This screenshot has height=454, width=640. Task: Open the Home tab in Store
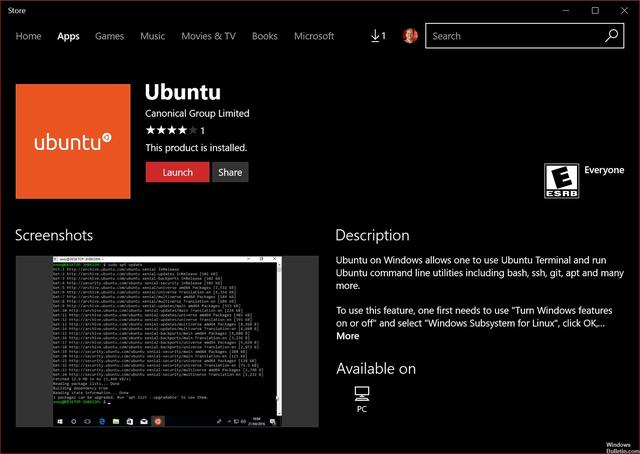coord(29,36)
